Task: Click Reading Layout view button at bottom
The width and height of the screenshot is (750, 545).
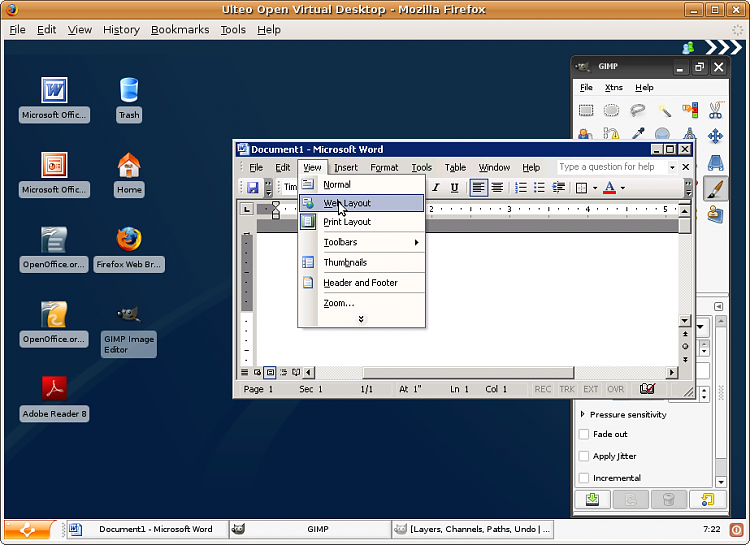Action: (x=296, y=372)
